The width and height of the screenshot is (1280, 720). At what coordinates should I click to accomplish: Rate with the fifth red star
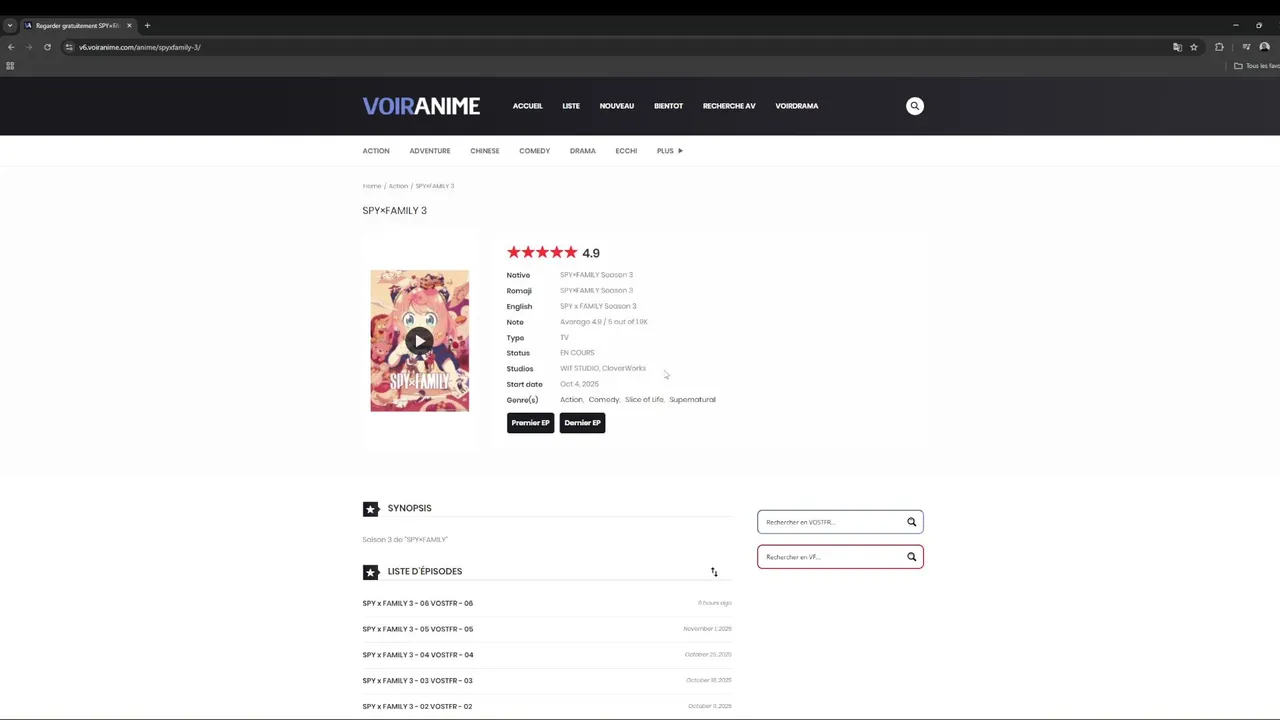[x=571, y=252]
